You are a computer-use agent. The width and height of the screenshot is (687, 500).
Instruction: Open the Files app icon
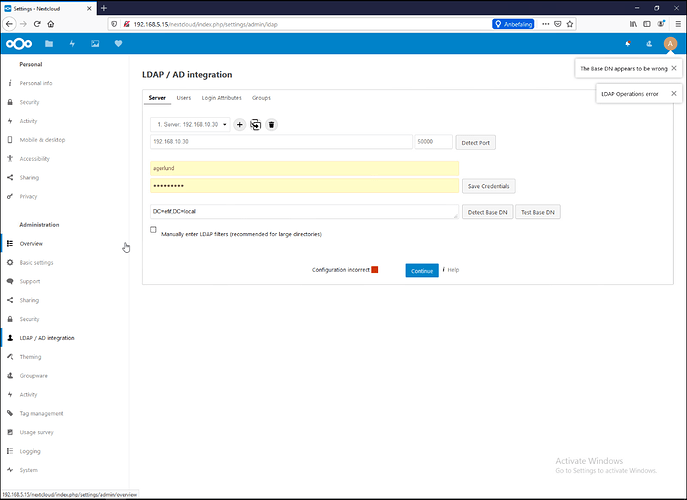click(49, 43)
